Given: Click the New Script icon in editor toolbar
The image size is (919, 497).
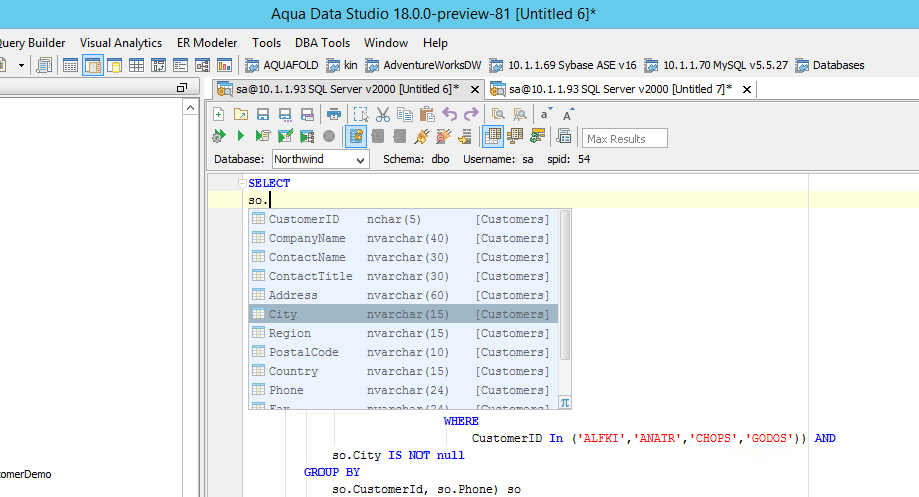Looking at the screenshot, I should tap(219, 114).
